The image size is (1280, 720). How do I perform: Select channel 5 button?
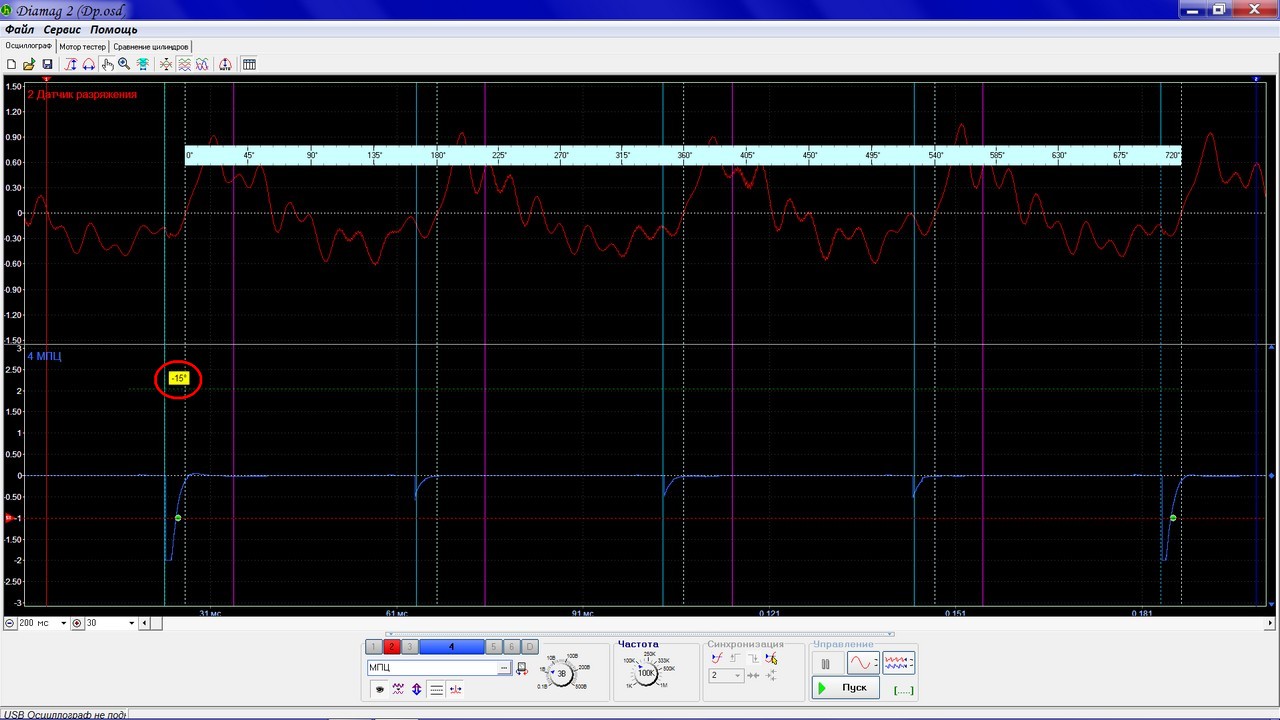(x=493, y=647)
